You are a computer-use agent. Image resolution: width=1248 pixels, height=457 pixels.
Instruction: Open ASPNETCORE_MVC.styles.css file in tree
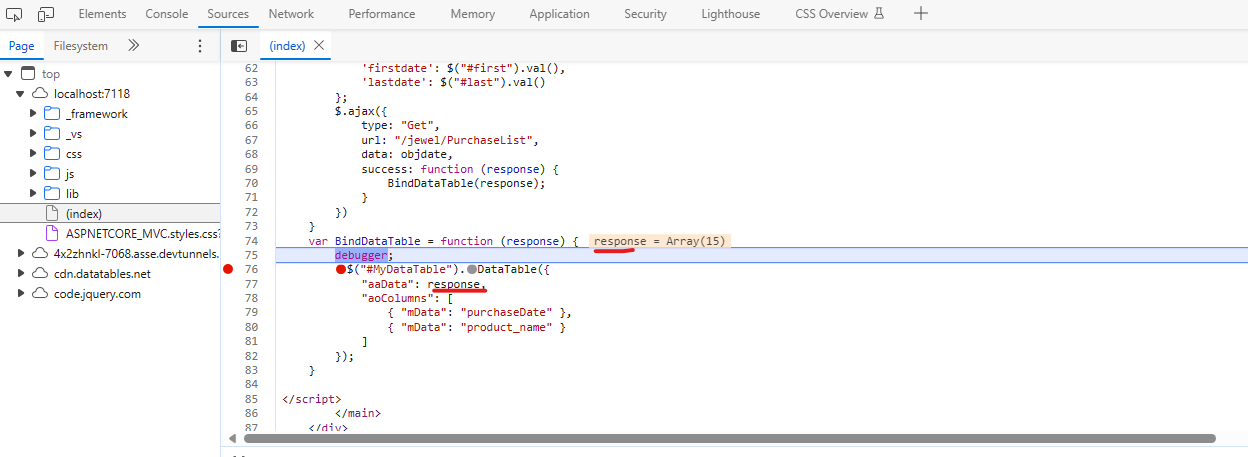142,234
